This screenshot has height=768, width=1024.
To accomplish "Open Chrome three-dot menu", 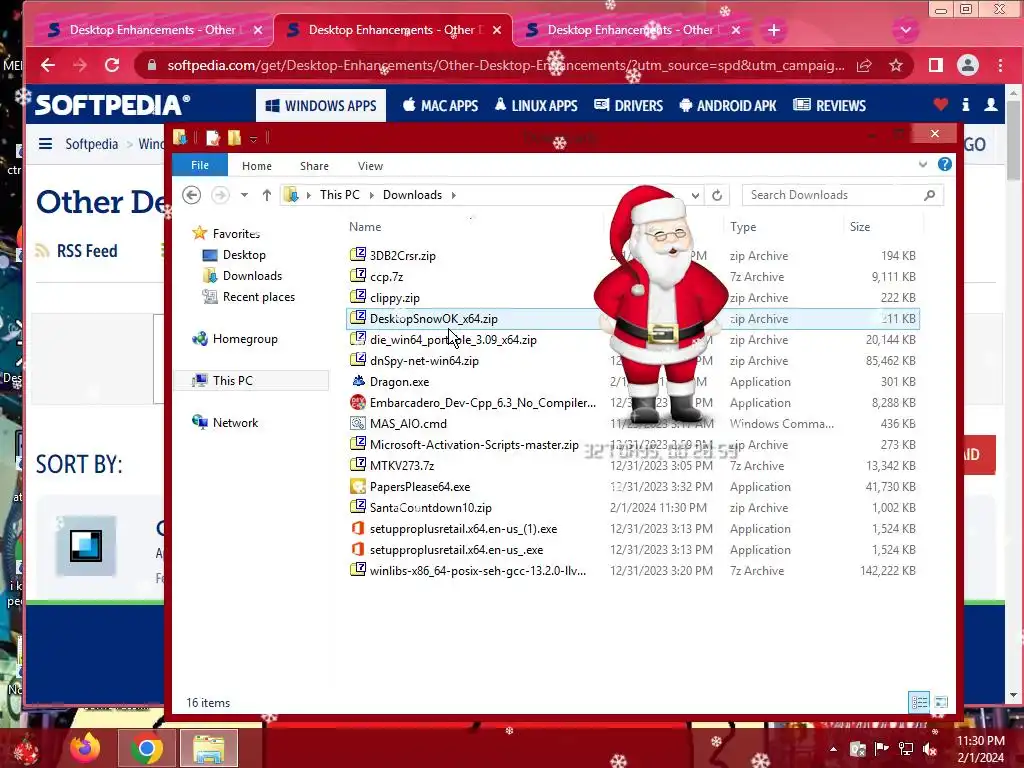I will tap(1000, 65).
